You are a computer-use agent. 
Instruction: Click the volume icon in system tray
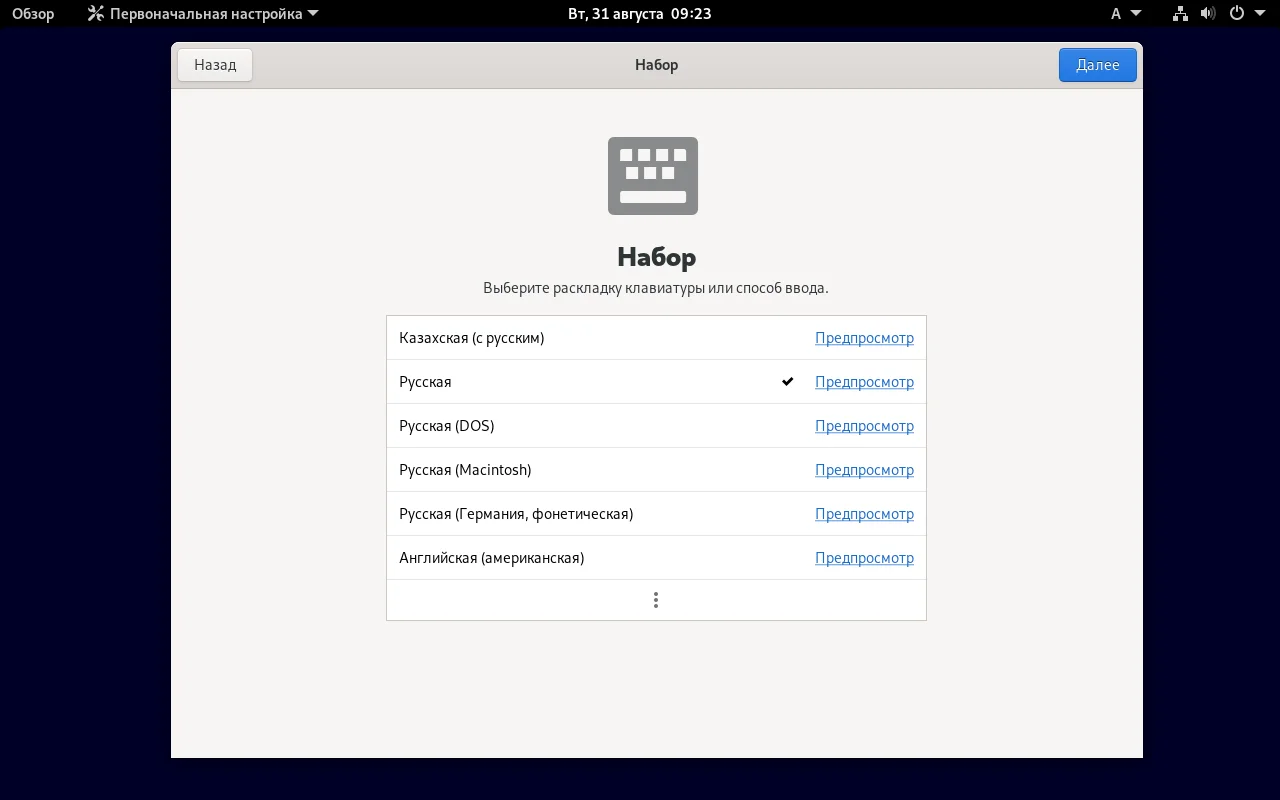[x=1207, y=13]
